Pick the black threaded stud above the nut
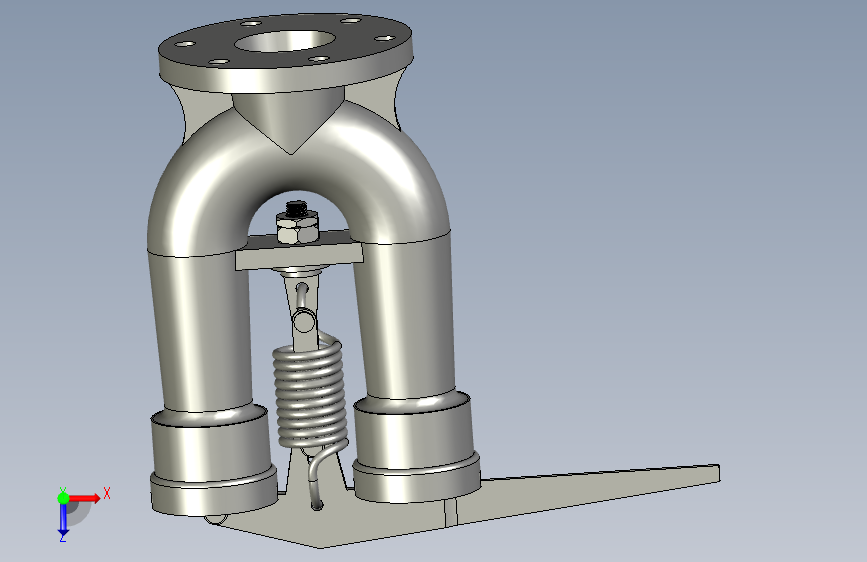This screenshot has height=562, width=867. 296,209
